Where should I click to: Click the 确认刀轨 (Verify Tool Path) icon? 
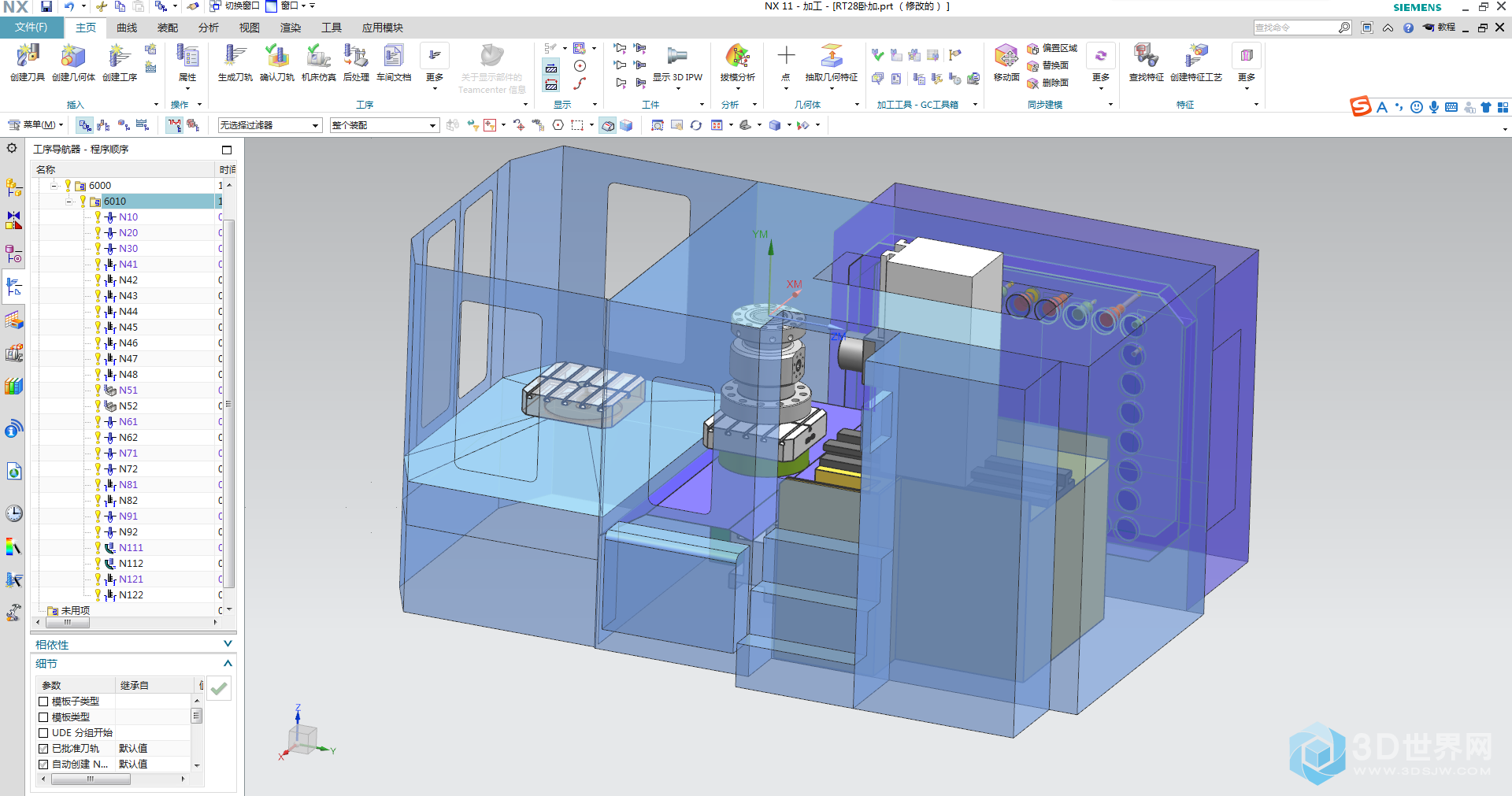277,62
